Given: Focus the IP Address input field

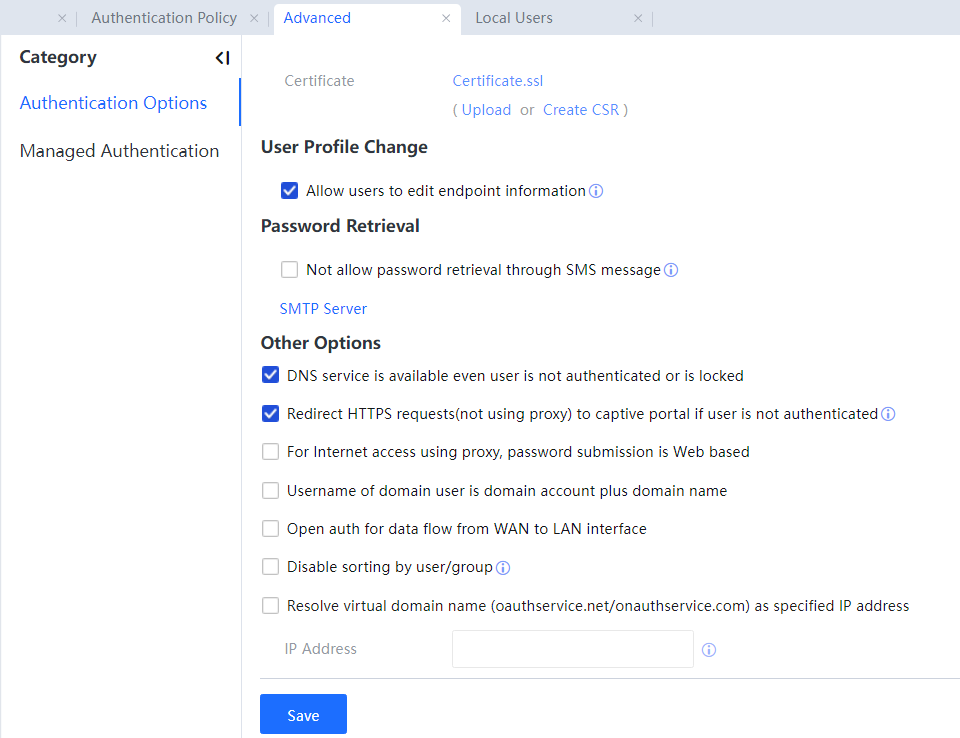Looking at the screenshot, I should 572,649.
